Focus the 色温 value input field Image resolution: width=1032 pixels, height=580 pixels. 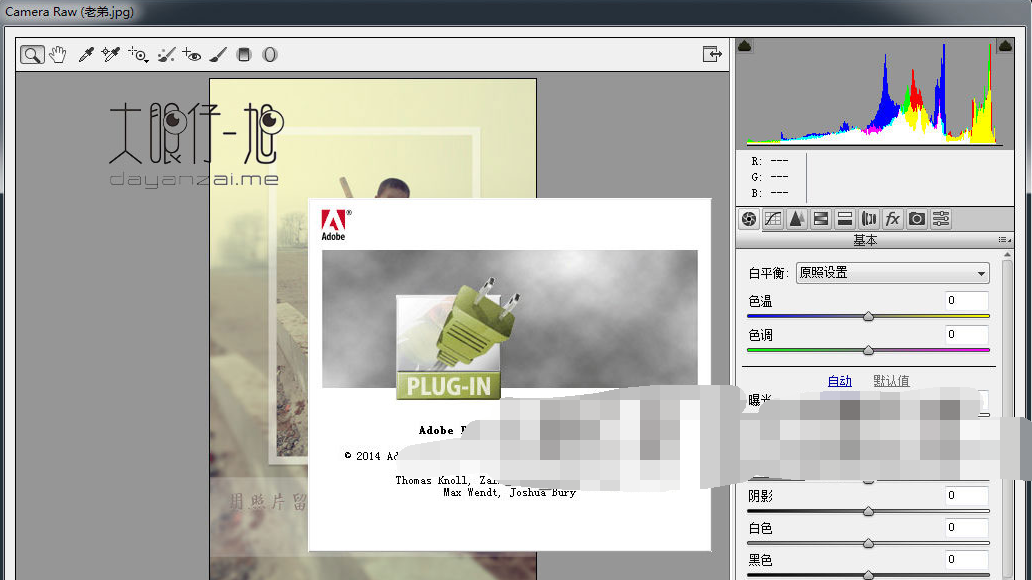(x=966, y=301)
